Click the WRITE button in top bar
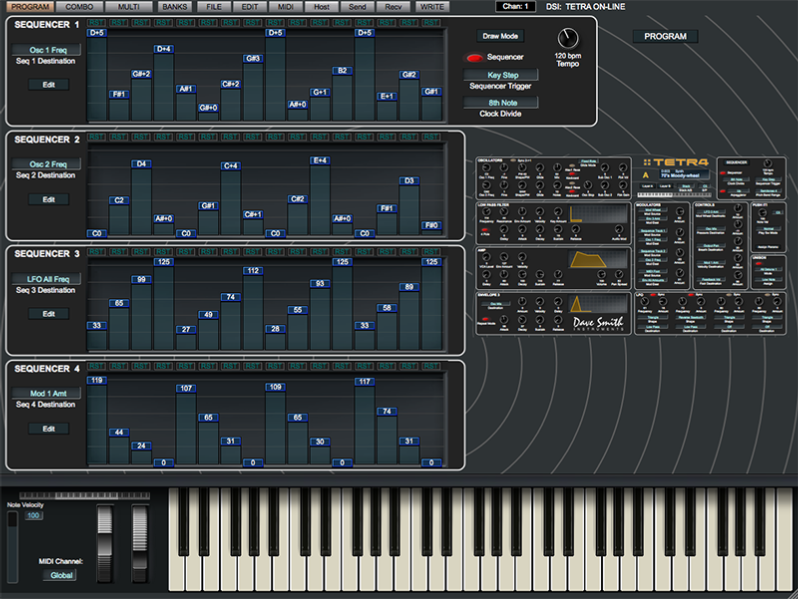Viewport: 798px width, 600px height. click(432, 7)
